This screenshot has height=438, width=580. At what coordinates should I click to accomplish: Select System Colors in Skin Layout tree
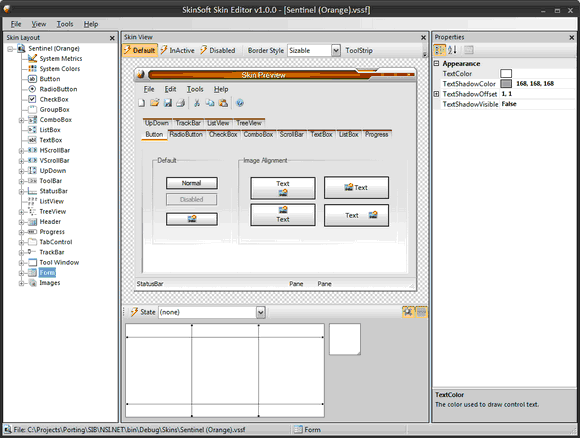tap(60, 69)
